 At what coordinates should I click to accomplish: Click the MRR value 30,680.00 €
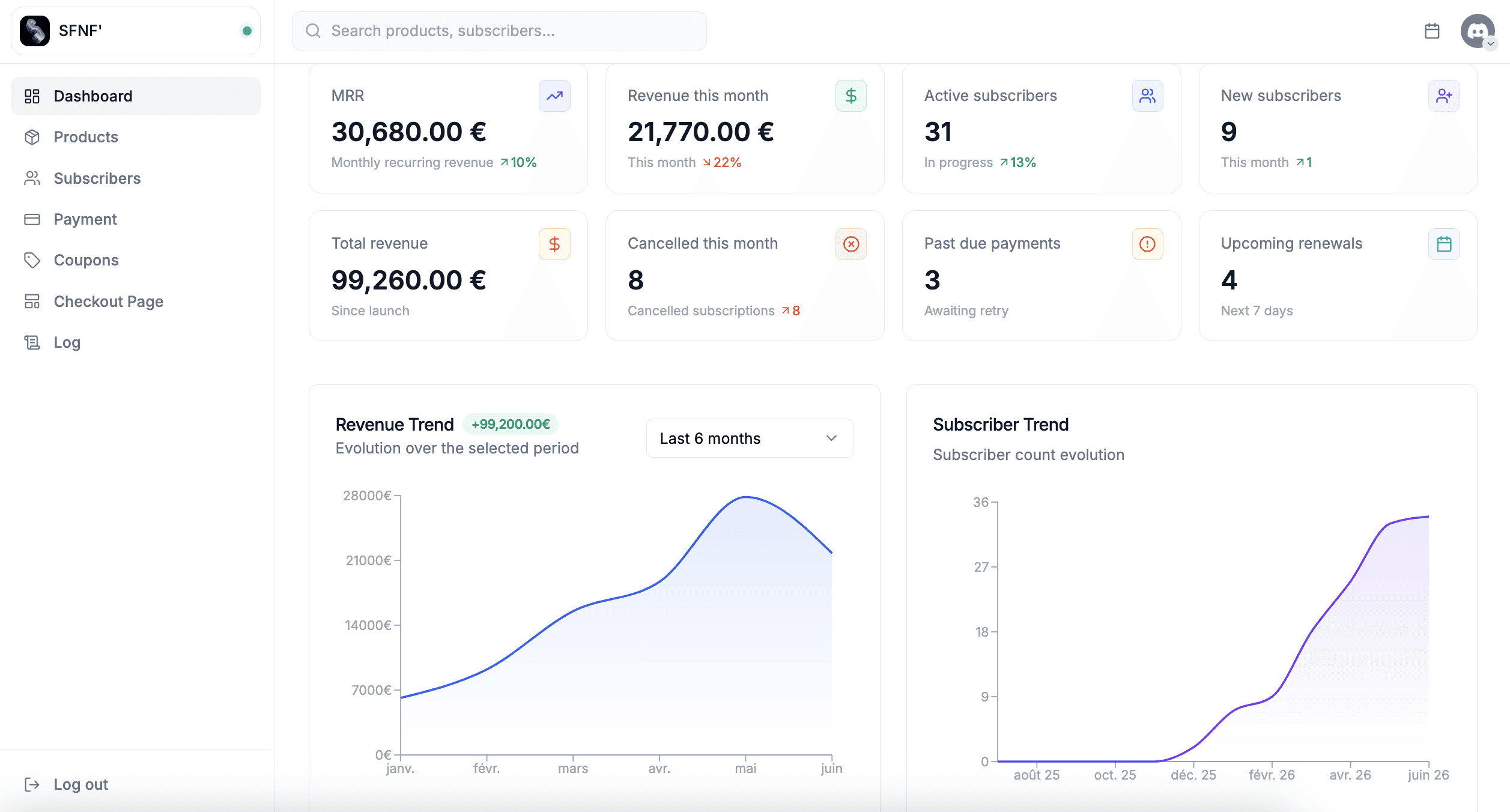[409, 132]
